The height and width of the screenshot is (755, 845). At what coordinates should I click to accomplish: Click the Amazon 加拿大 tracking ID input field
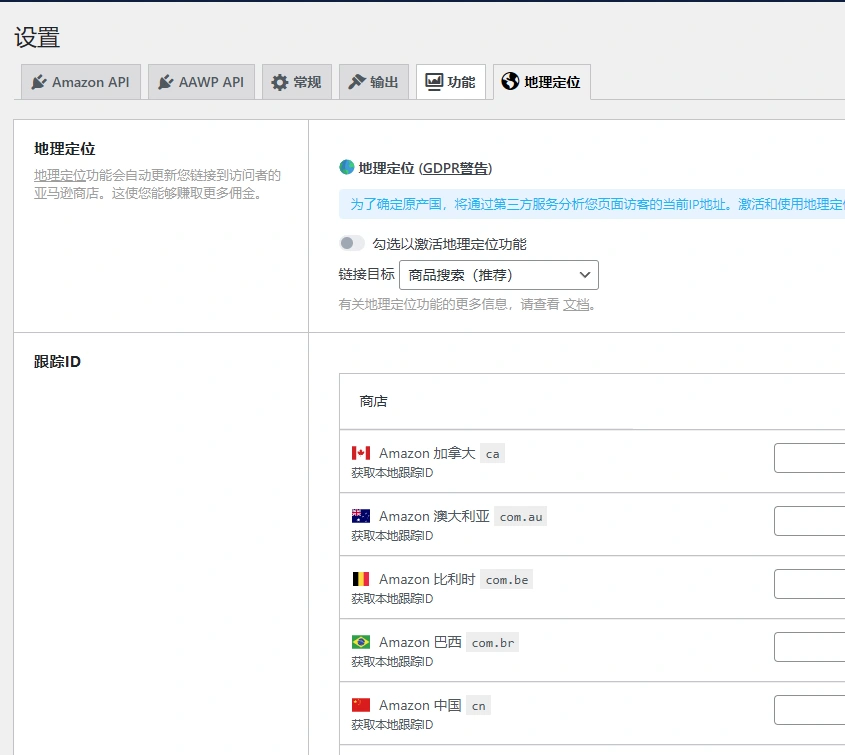812,457
